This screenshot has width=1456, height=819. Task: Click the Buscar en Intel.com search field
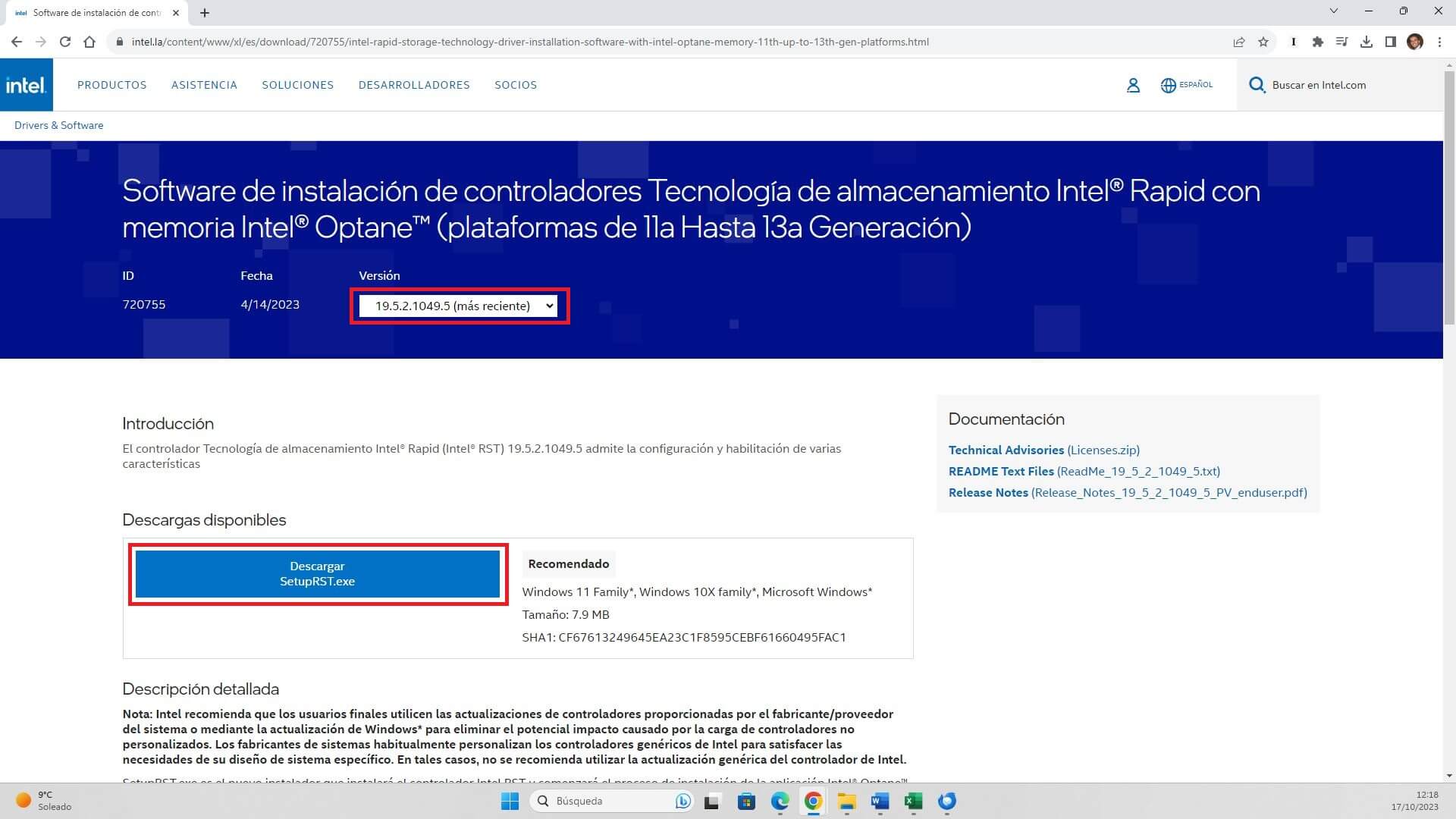click(1338, 85)
